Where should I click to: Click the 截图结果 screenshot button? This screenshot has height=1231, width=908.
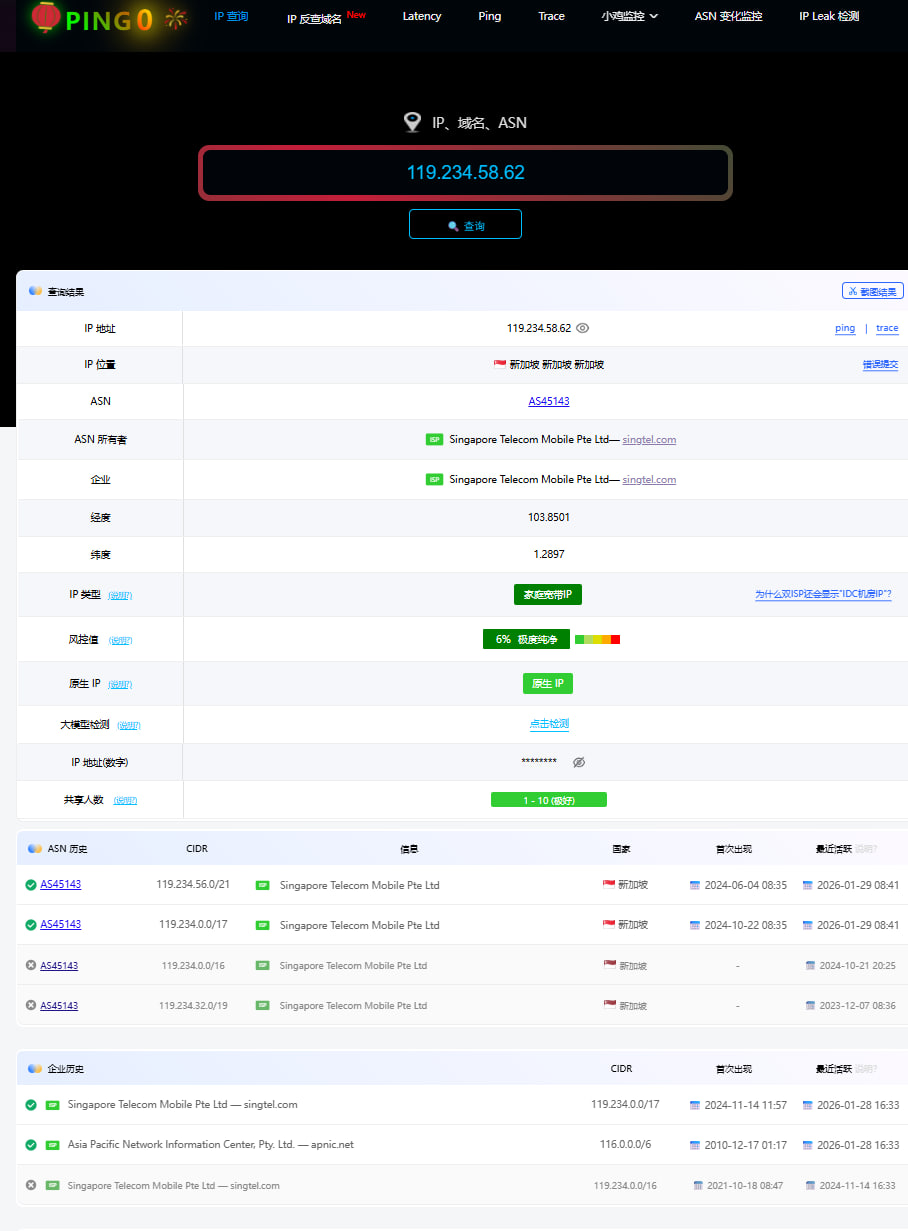click(873, 291)
